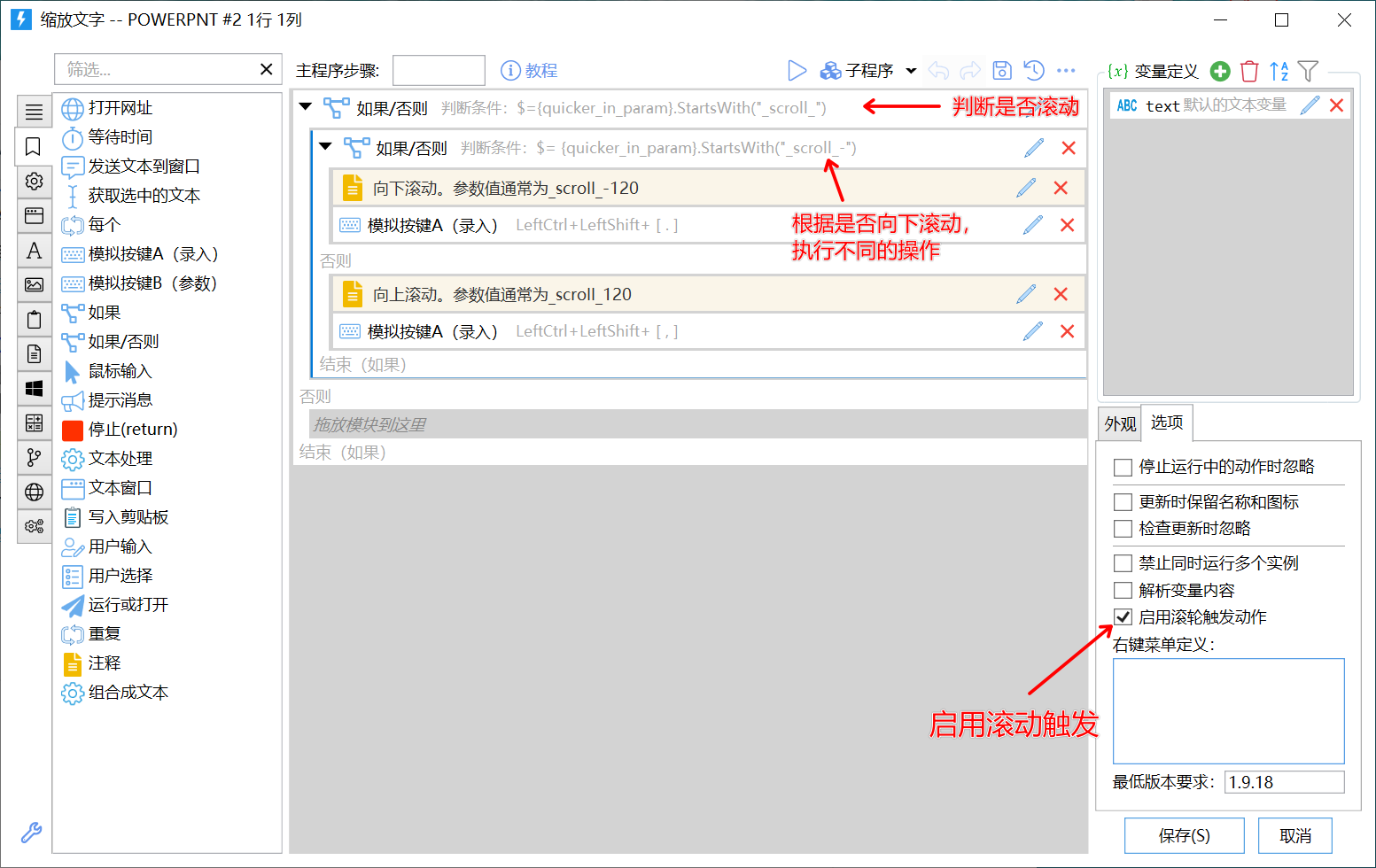Open version history clock icon

[1034, 70]
